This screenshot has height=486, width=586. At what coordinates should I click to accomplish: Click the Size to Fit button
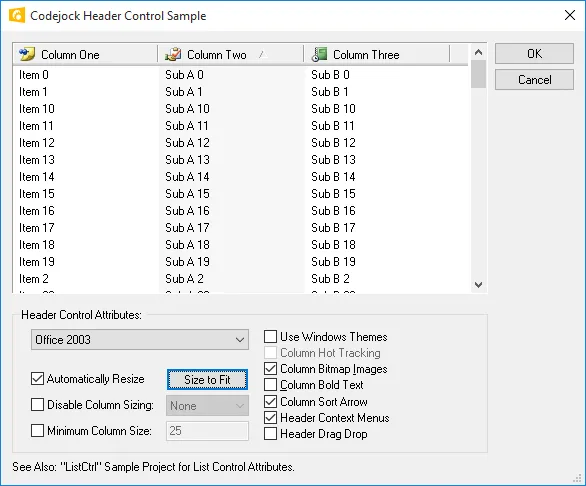(207, 379)
